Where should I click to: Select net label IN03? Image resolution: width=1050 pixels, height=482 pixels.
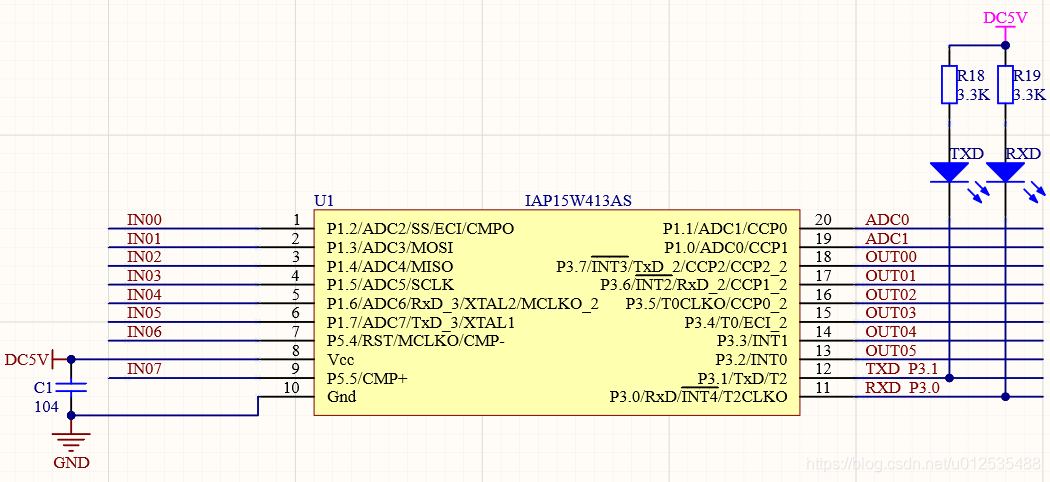pos(144,276)
